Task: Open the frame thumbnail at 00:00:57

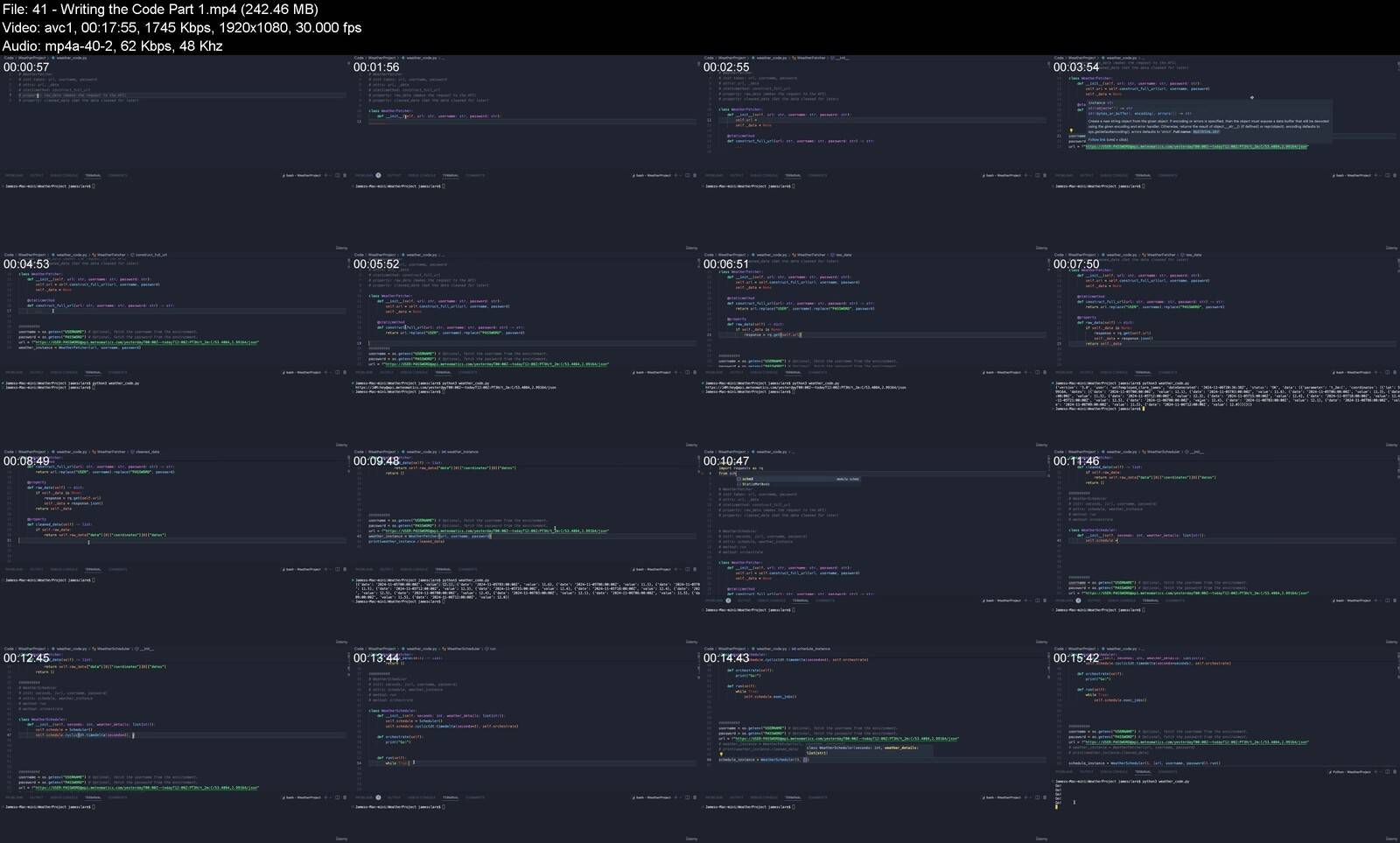Action: (x=175, y=153)
